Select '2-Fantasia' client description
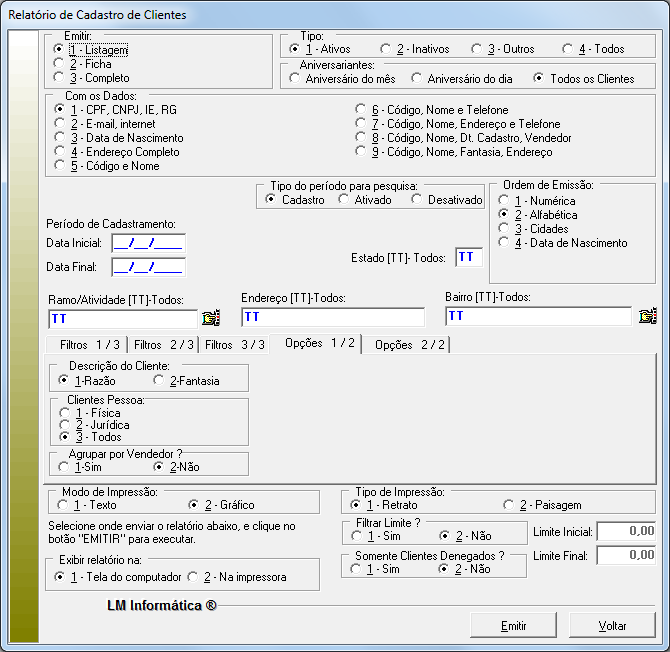Image resolution: width=670 pixels, height=652 pixels. click(159, 380)
